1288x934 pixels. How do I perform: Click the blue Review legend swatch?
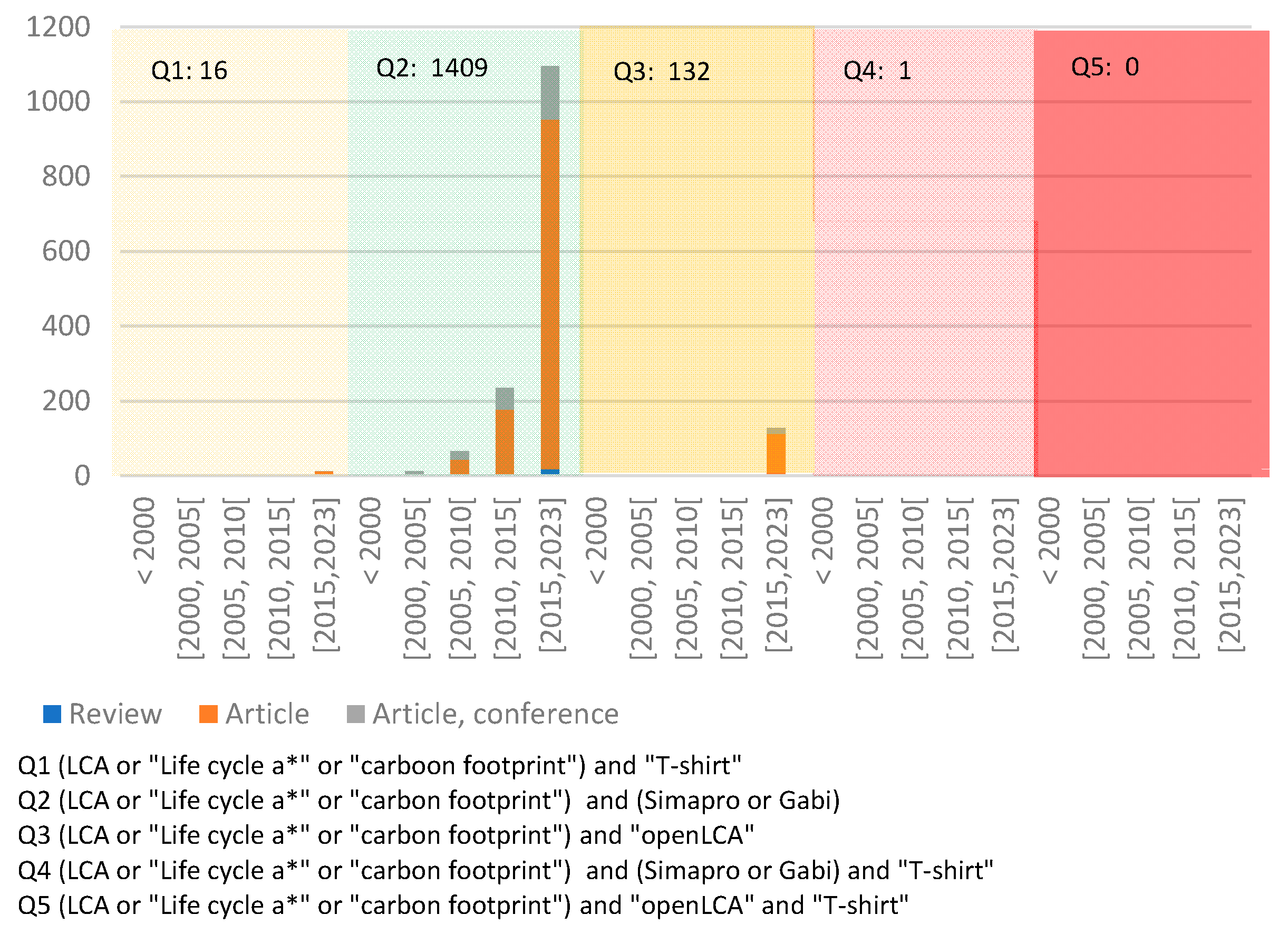click(x=52, y=714)
